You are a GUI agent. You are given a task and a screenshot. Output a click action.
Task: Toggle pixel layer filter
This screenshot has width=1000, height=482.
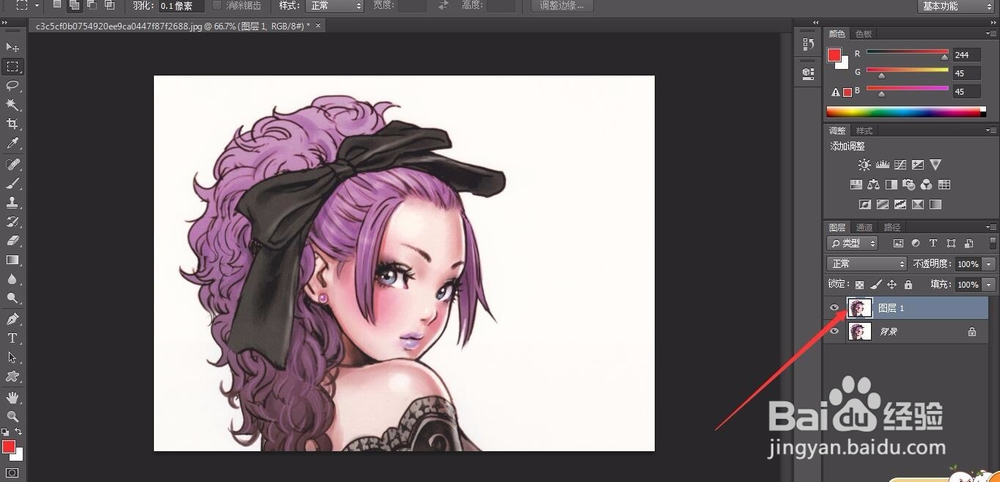(x=898, y=243)
